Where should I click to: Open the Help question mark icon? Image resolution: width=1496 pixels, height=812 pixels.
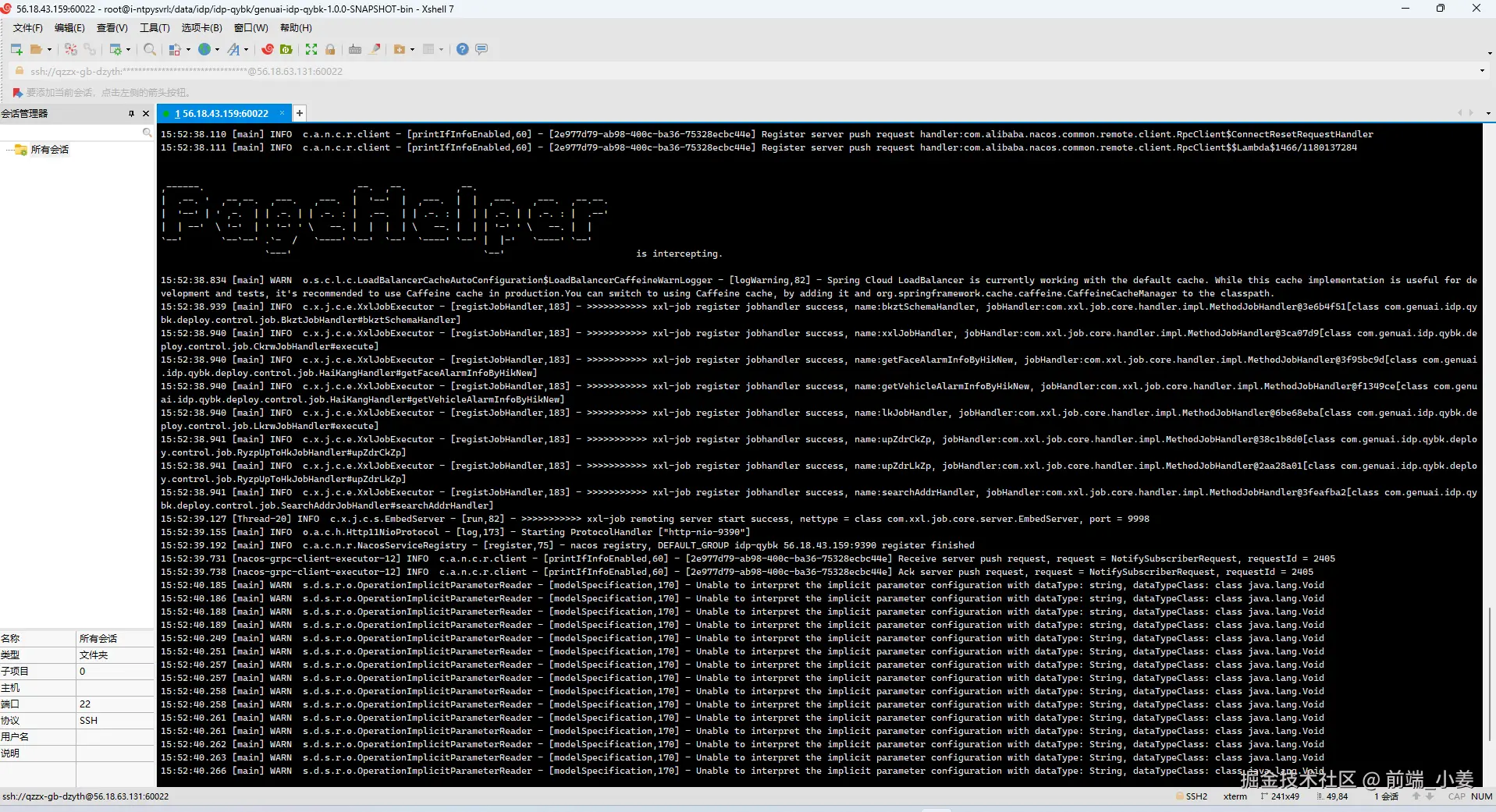tap(463, 49)
